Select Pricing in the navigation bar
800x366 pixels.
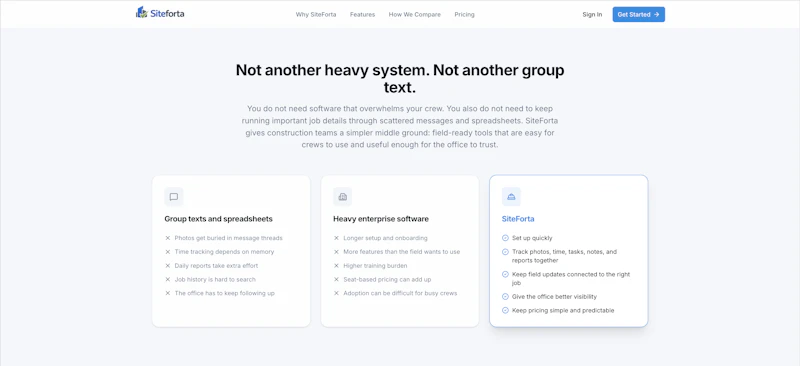coord(464,15)
